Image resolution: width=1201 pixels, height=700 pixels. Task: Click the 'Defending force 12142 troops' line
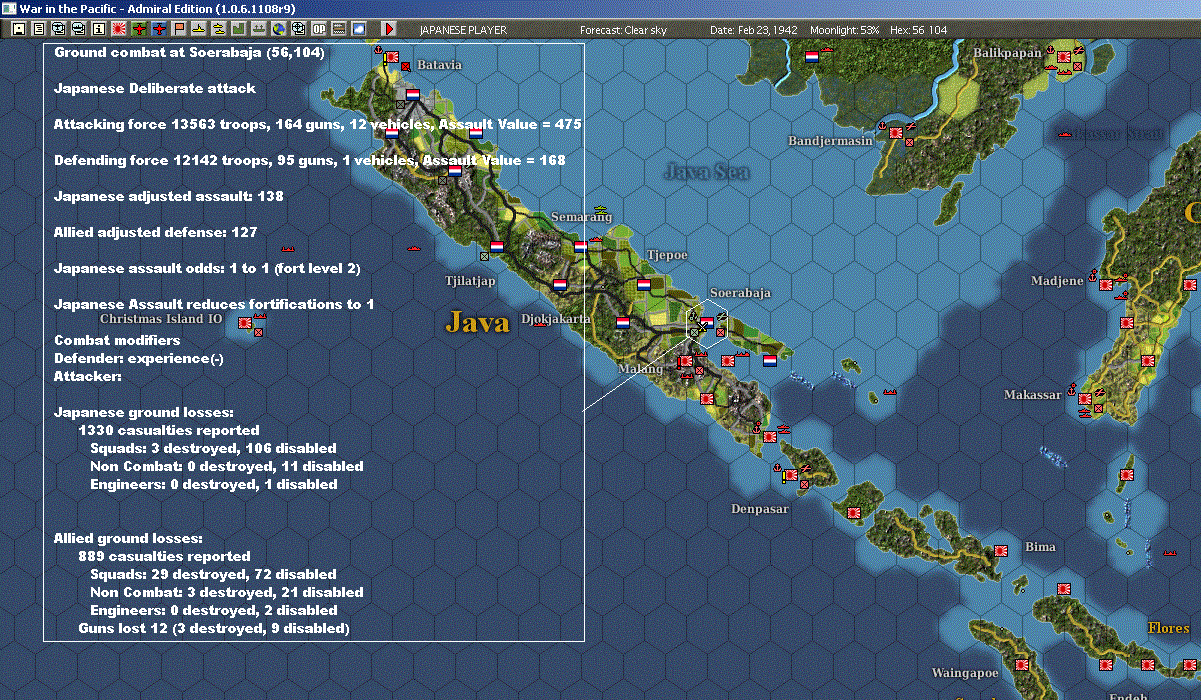tap(310, 160)
